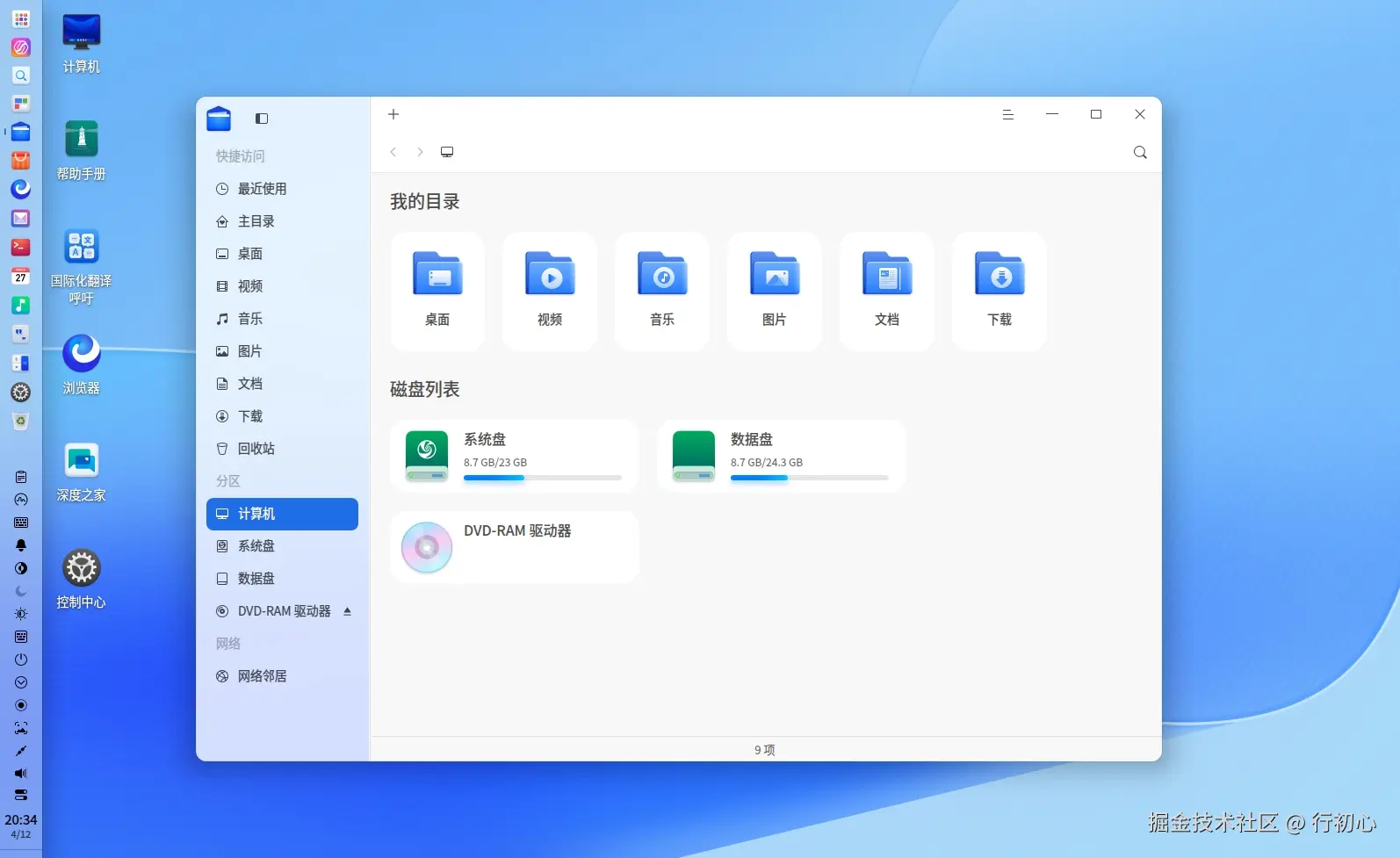Open search with the magnifier icon
The height and width of the screenshot is (858, 1400).
point(1140,152)
